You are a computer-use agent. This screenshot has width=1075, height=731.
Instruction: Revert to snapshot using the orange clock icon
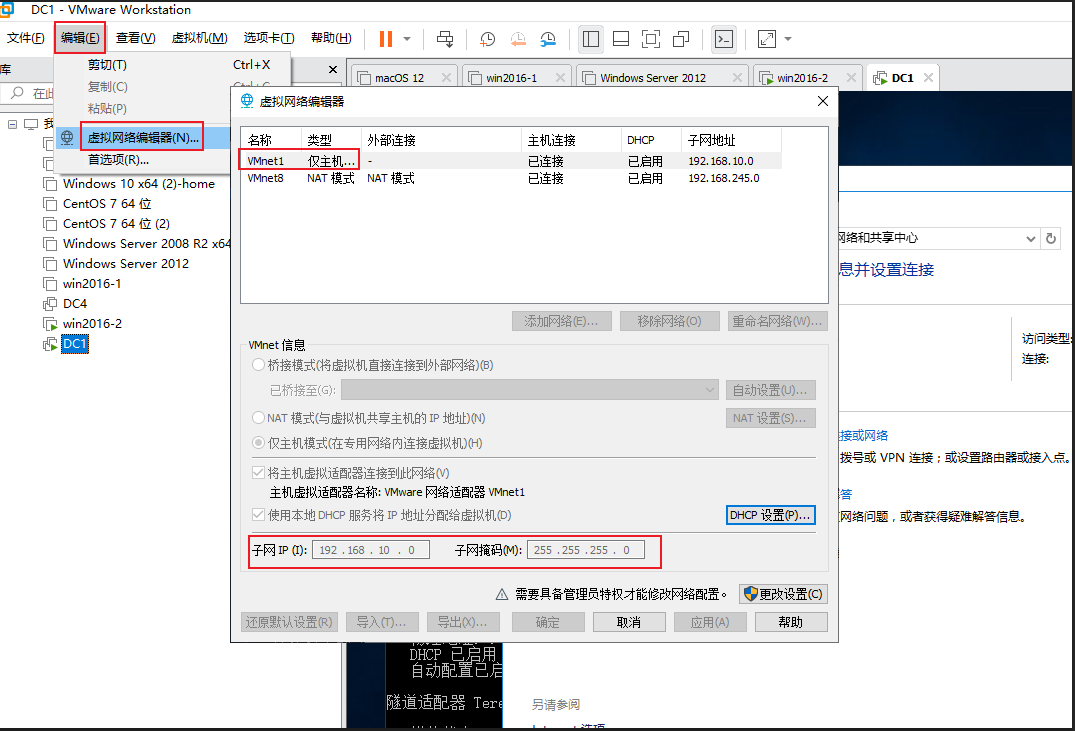click(x=518, y=39)
